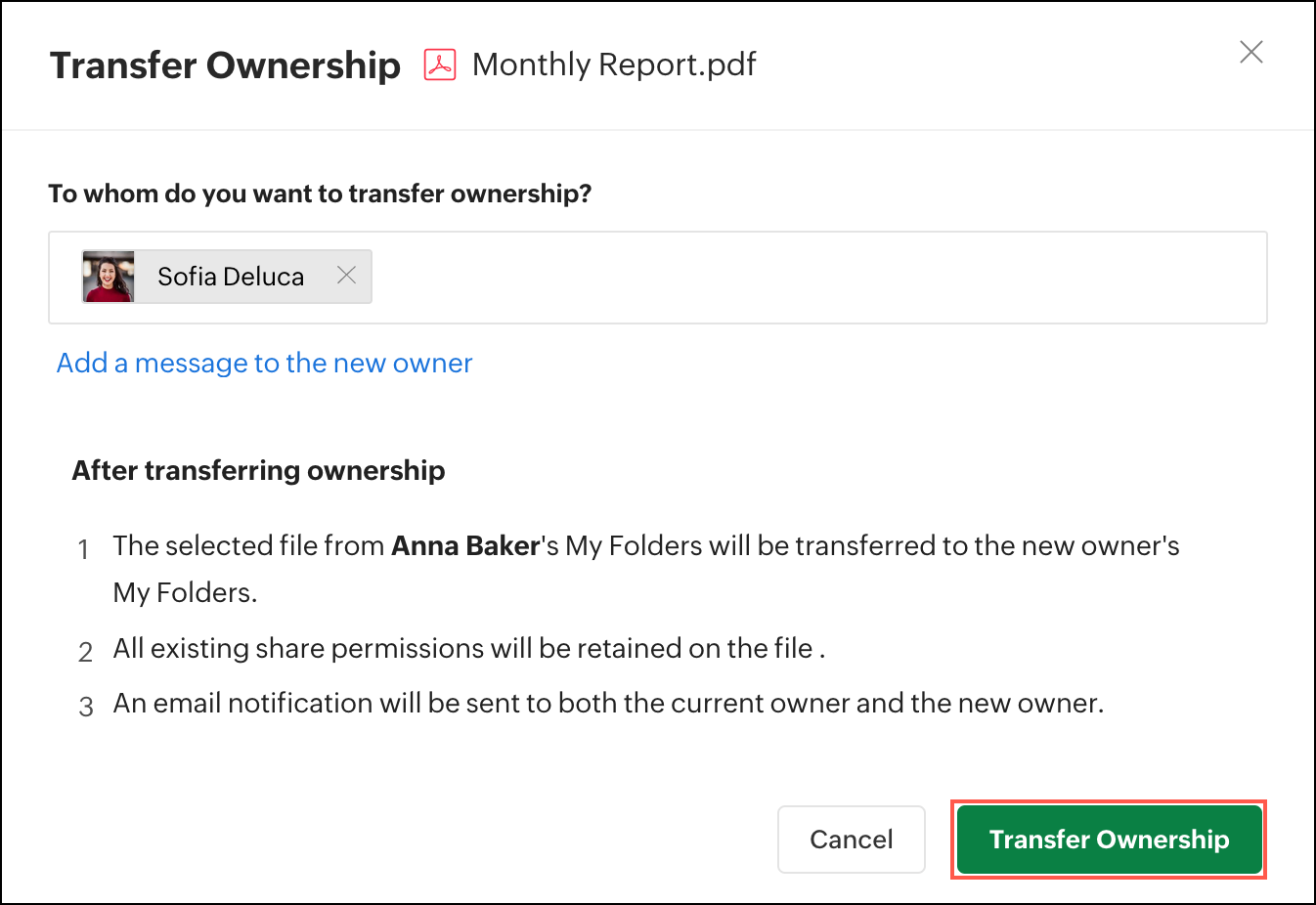Select the Sofia Deluca name chip

click(x=231, y=277)
